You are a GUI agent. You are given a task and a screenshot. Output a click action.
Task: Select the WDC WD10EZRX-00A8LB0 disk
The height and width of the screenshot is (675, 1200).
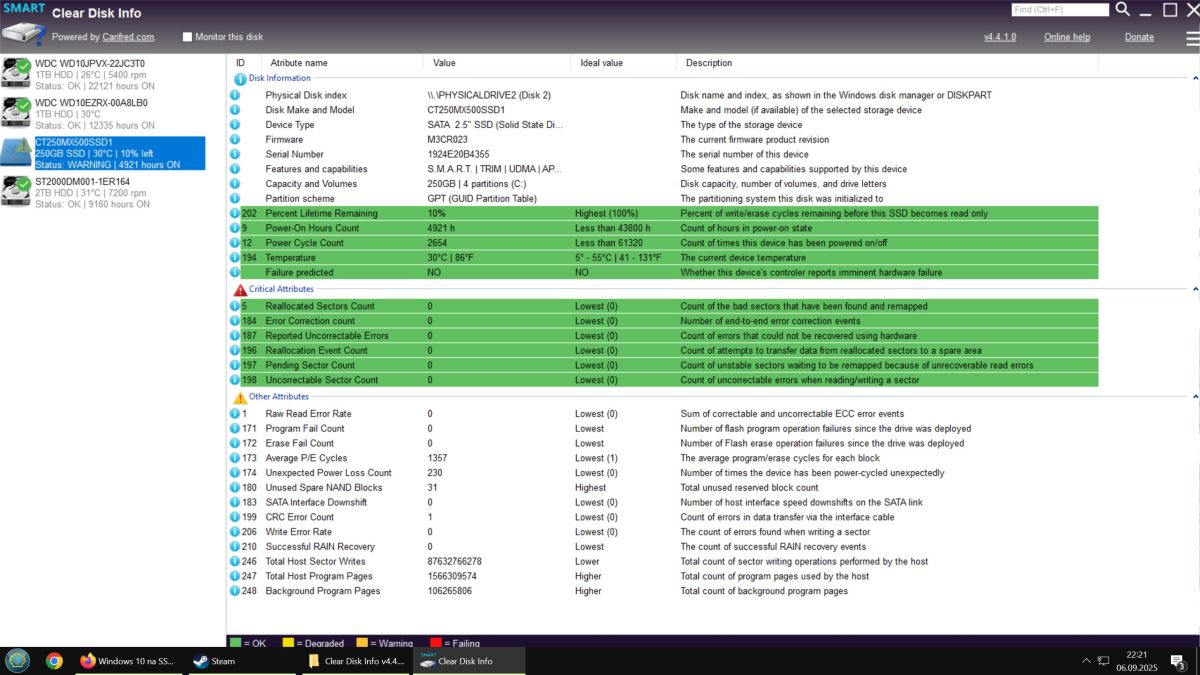pyautogui.click(x=103, y=114)
